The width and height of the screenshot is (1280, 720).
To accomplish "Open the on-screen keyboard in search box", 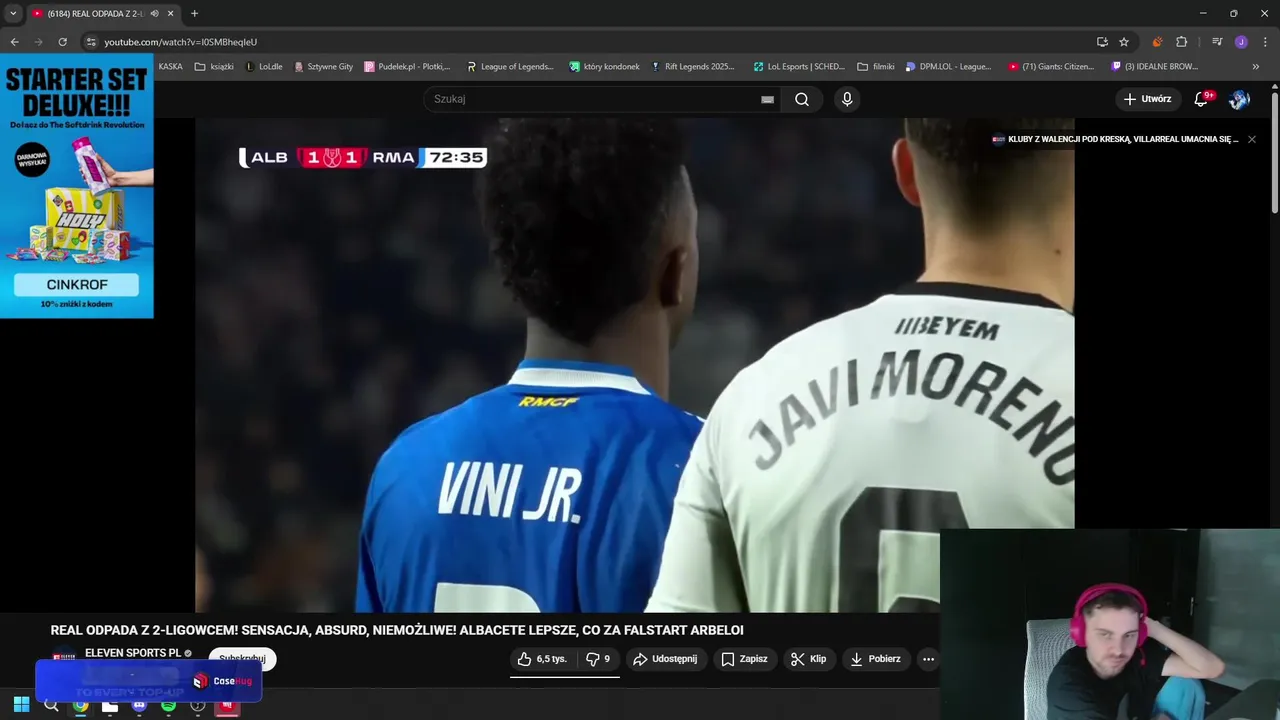I will (x=767, y=99).
